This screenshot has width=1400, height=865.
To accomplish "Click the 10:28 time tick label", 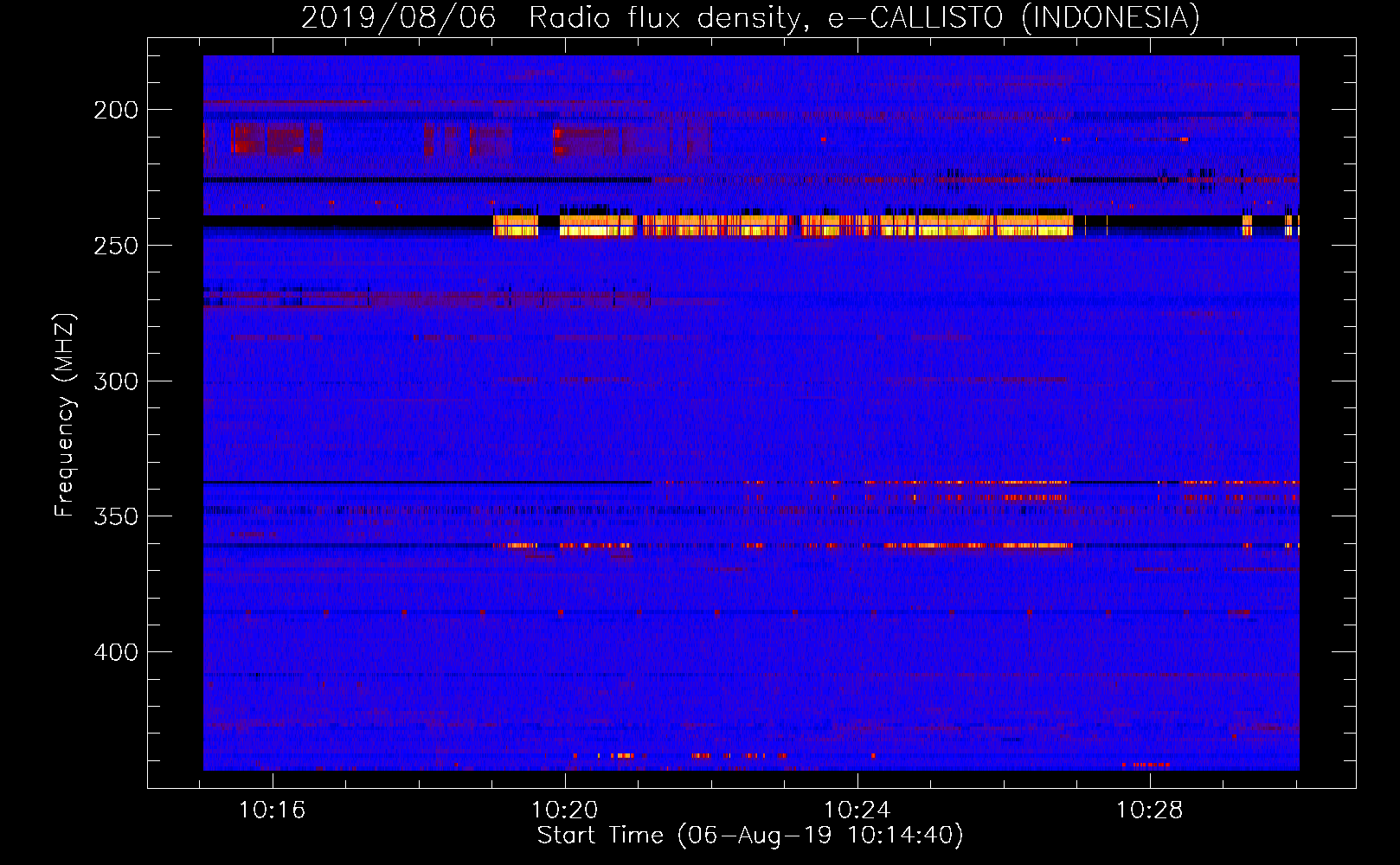I will 1150,811.
